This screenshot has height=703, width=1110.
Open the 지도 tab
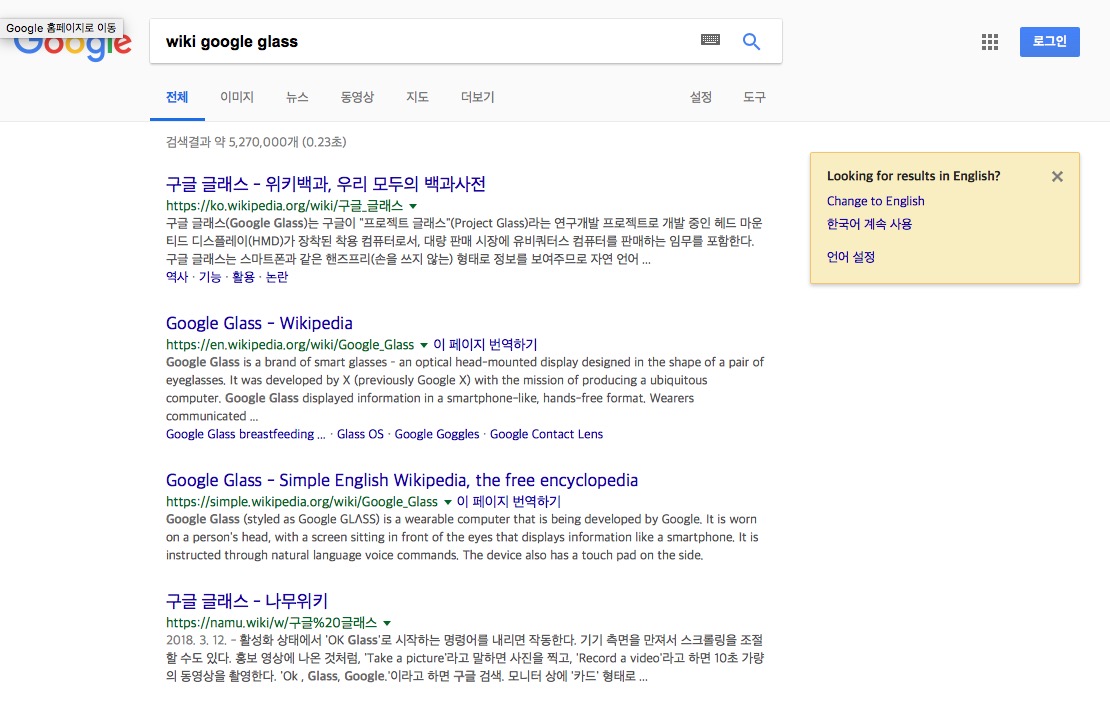[x=418, y=98]
